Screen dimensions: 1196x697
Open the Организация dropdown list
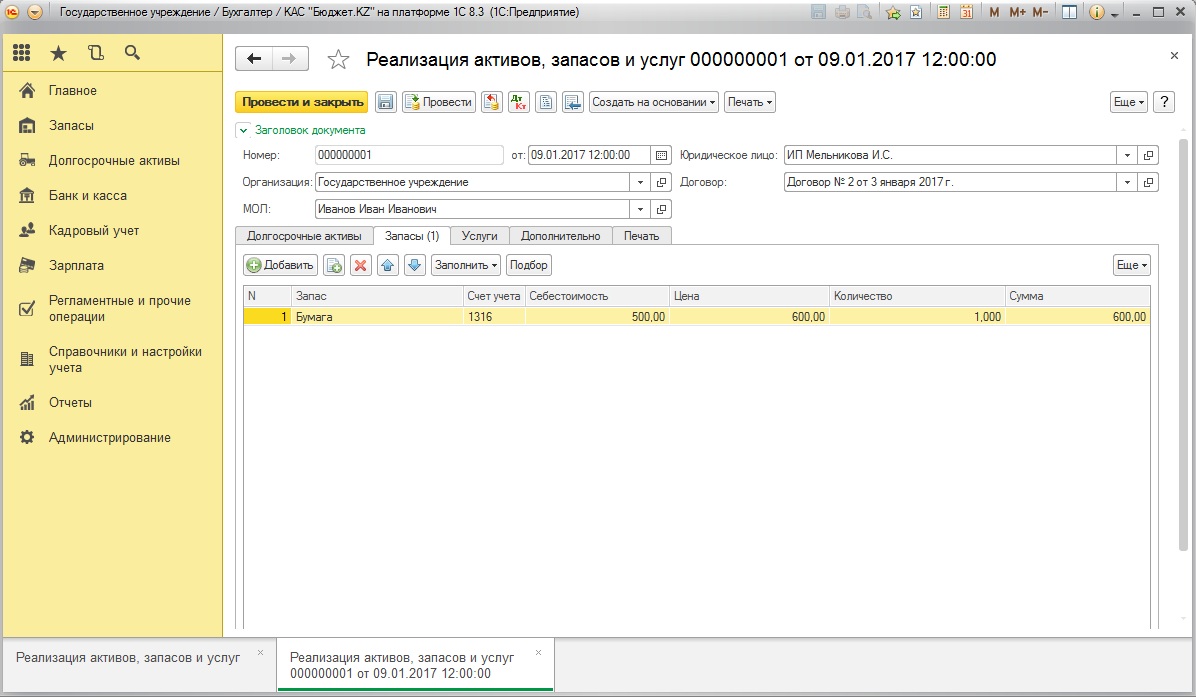pos(641,182)
